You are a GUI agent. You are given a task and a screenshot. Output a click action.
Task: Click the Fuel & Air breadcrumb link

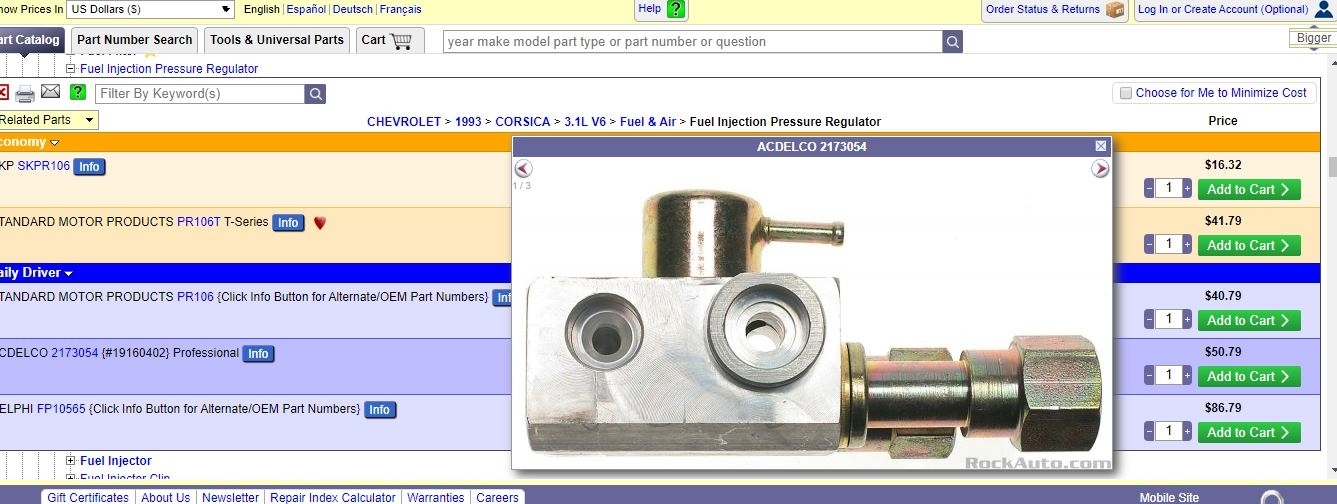pyautogui.click(x=648, y=122)
